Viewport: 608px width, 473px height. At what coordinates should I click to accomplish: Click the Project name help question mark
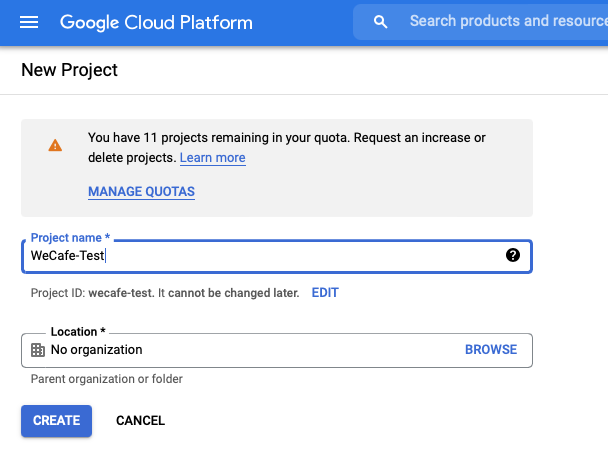coord(513,255)
